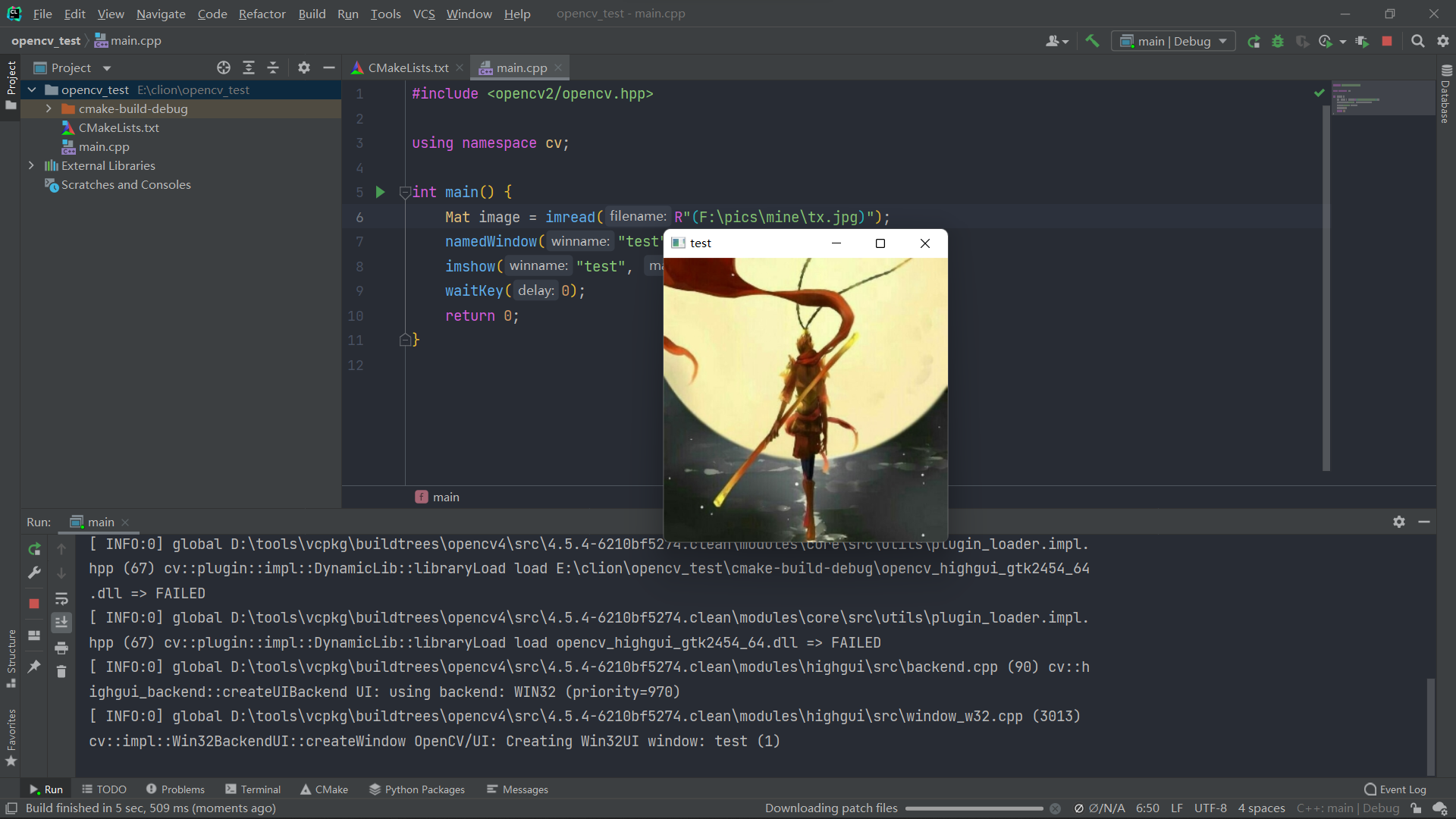
Task: Open the profiler dropdown arrow
Action: tap(1343, 42)
